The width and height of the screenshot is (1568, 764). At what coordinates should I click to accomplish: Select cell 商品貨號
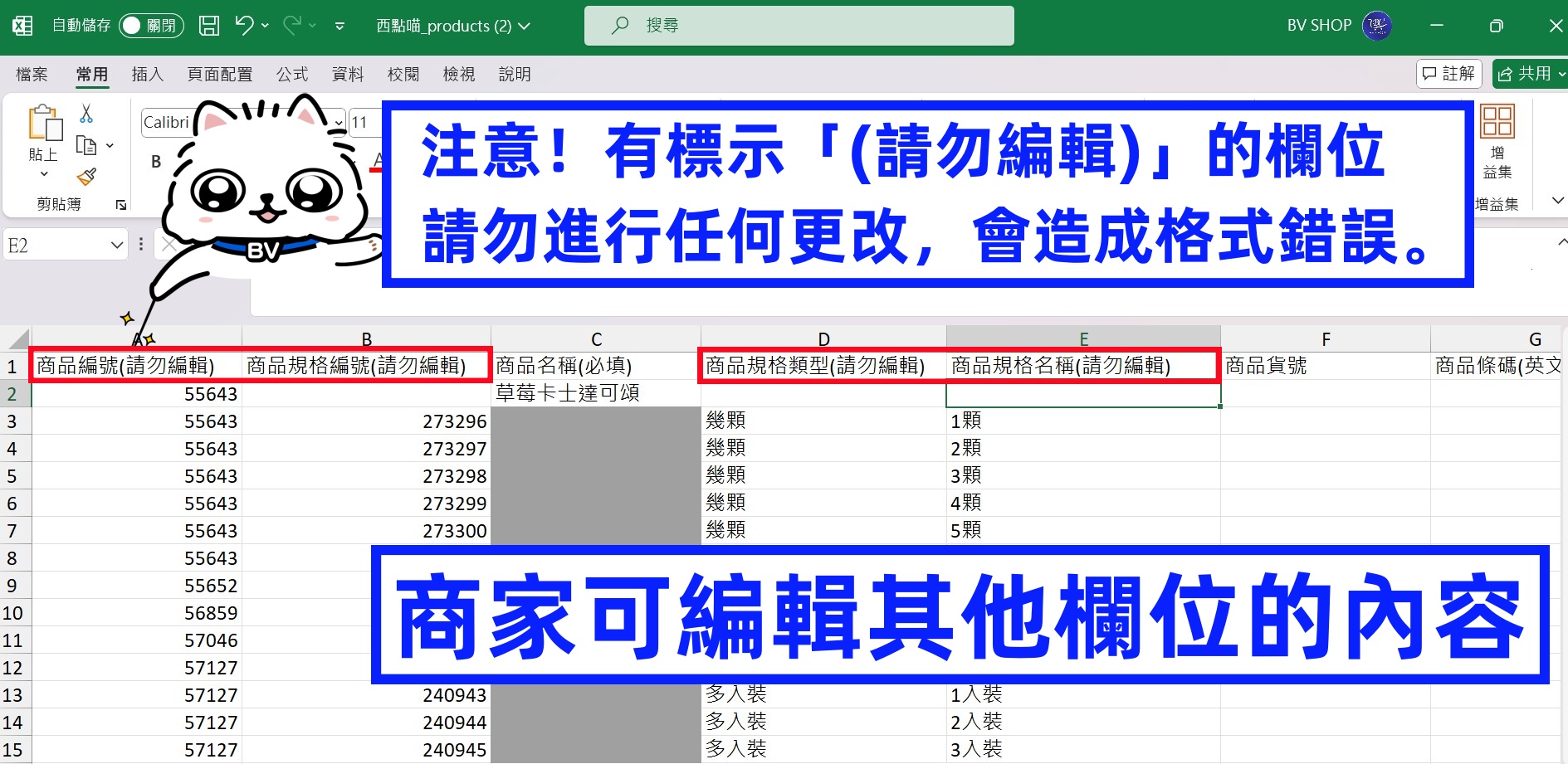[x=1326, y=366]
